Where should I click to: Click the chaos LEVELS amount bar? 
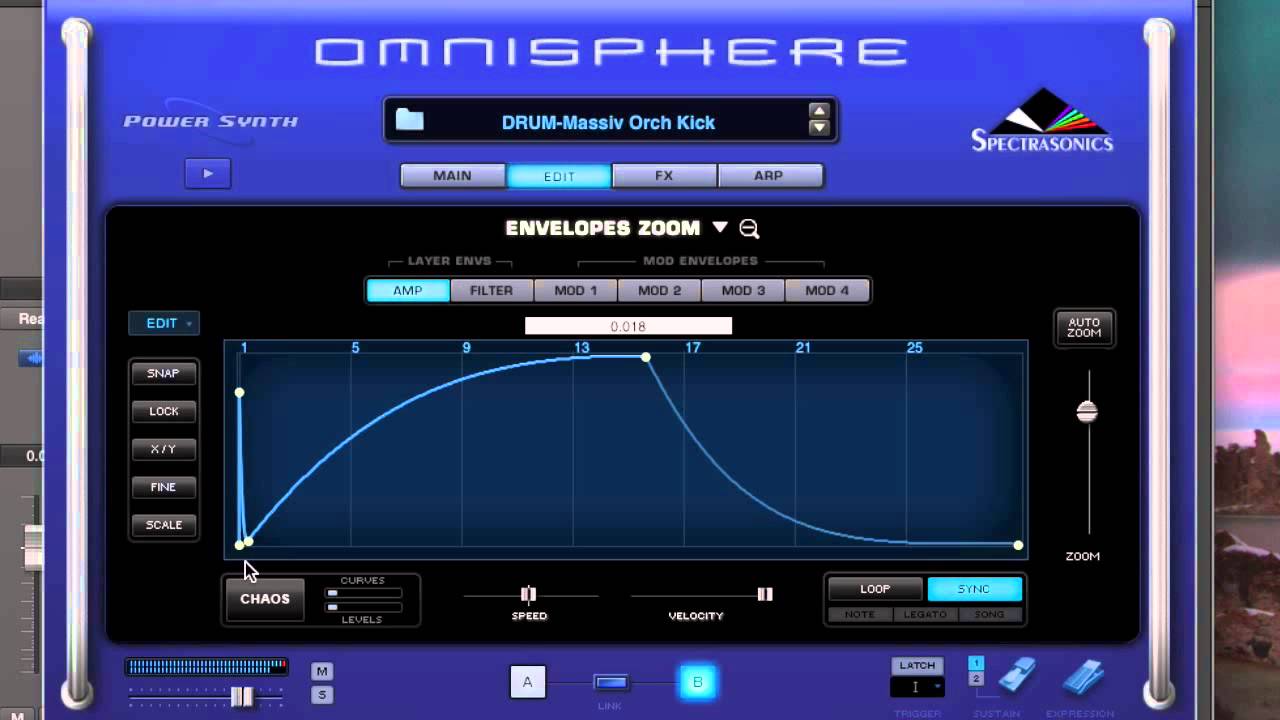pos(363,607)
